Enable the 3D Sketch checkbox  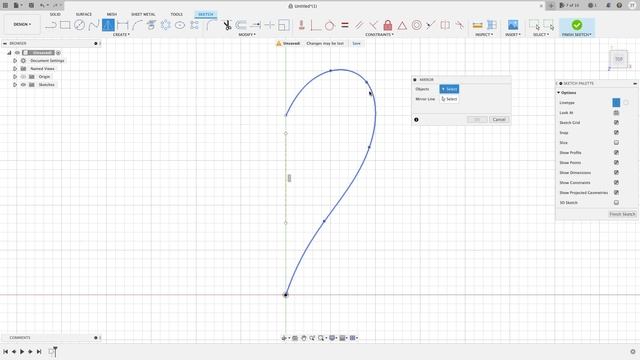616,202
